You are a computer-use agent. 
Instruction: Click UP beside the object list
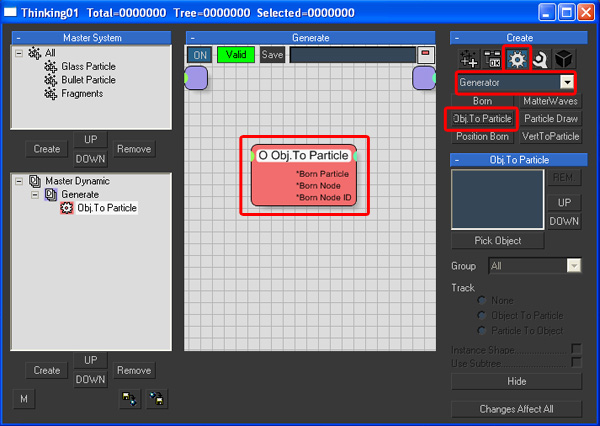(564, 203)
